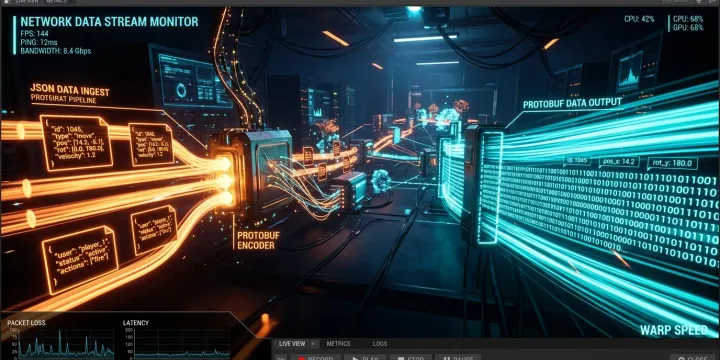Click the BANDWIDTH: 8.4 Gbps value

56,51
